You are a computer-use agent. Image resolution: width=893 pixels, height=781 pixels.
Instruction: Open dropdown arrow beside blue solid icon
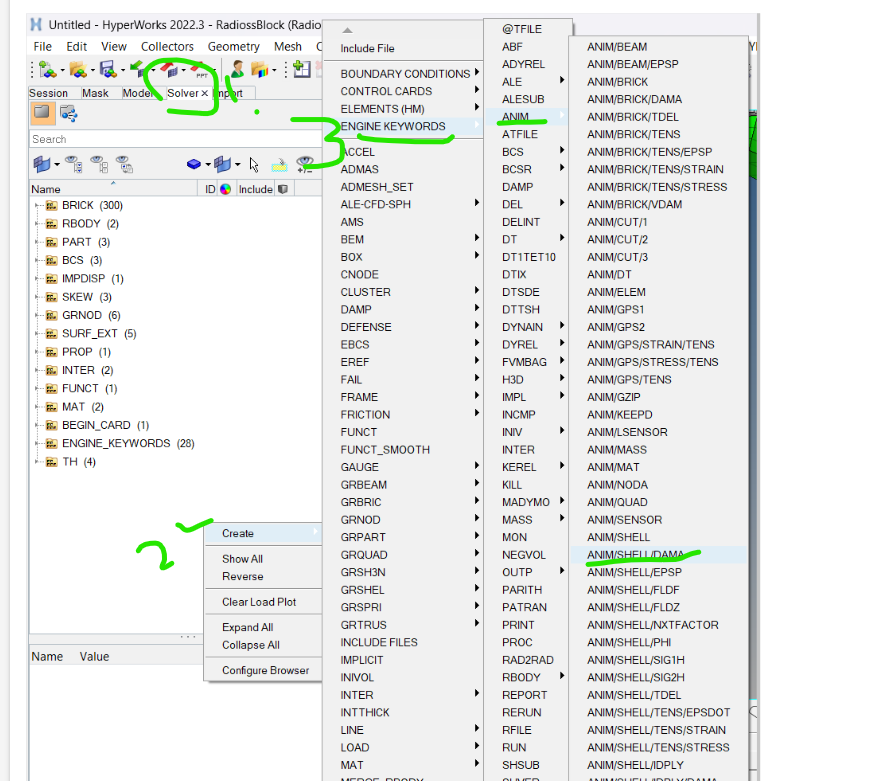(208, 165)
